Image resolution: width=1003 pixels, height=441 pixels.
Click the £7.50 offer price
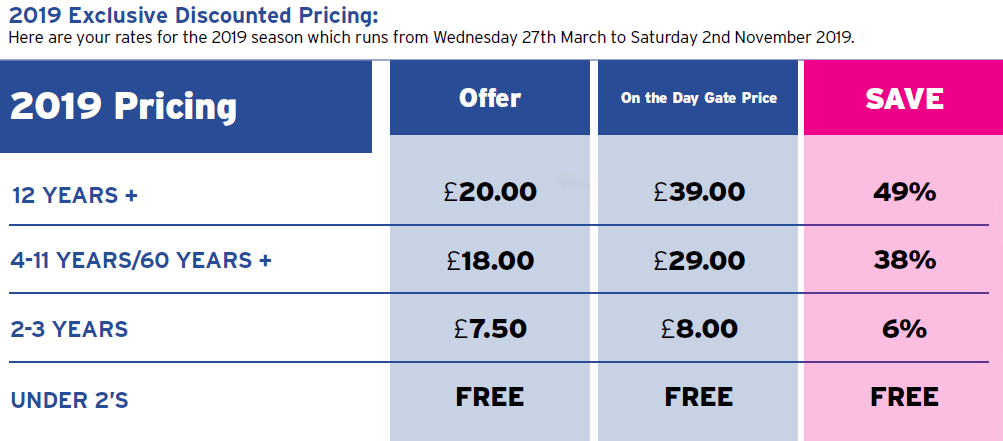[490, 328]
